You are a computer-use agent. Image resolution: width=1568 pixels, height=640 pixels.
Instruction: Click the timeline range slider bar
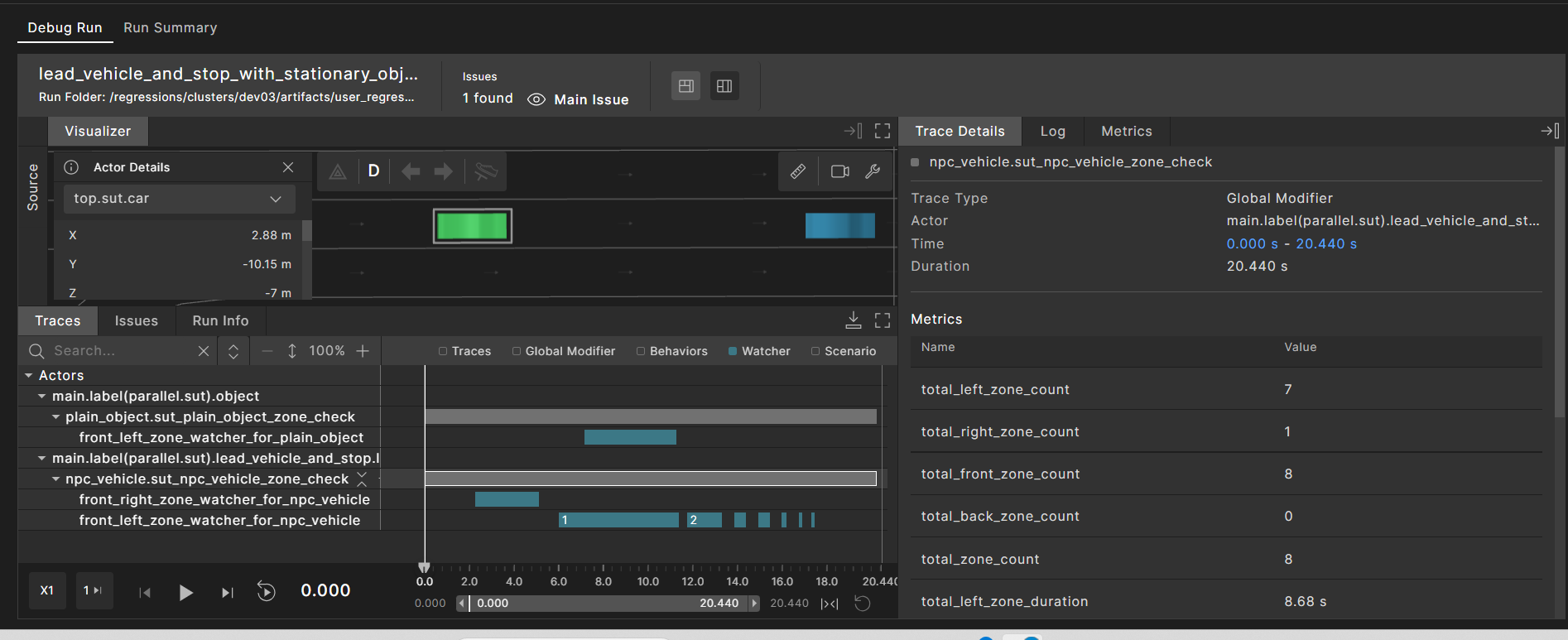pyautogui.click(x=608, y=603)
